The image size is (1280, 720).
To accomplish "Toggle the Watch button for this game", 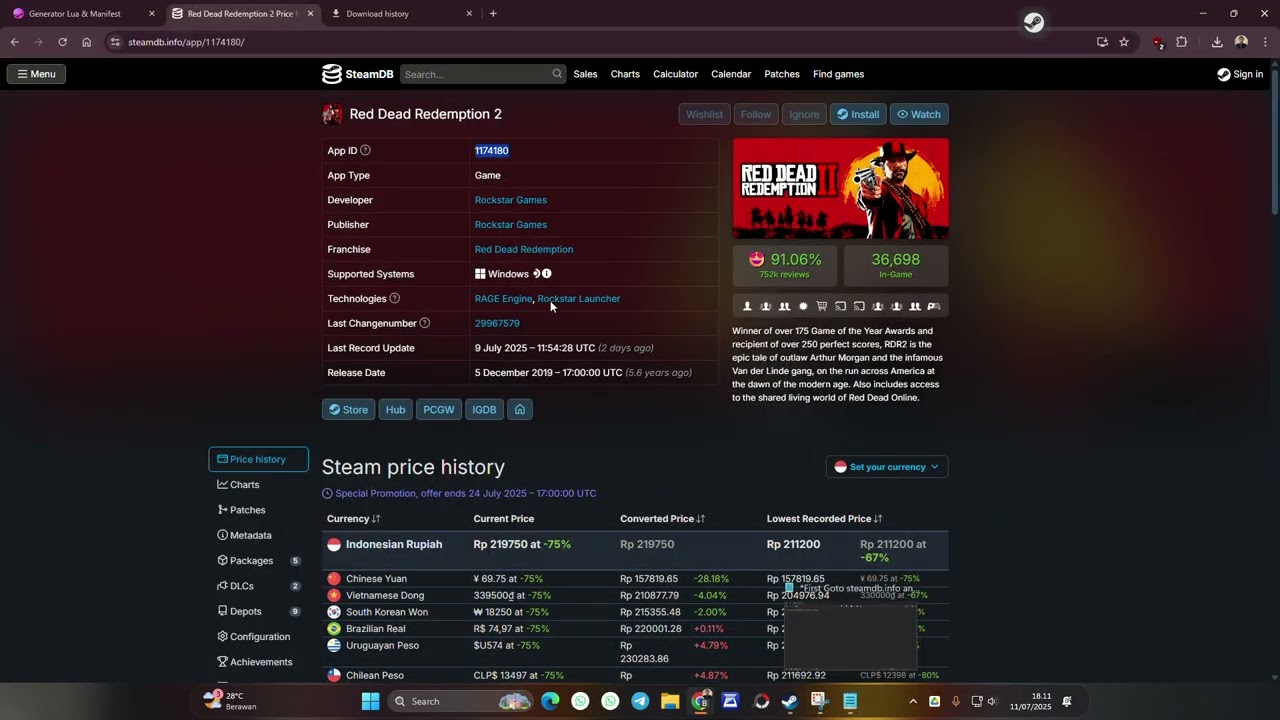I will click(x=918, y=114).
